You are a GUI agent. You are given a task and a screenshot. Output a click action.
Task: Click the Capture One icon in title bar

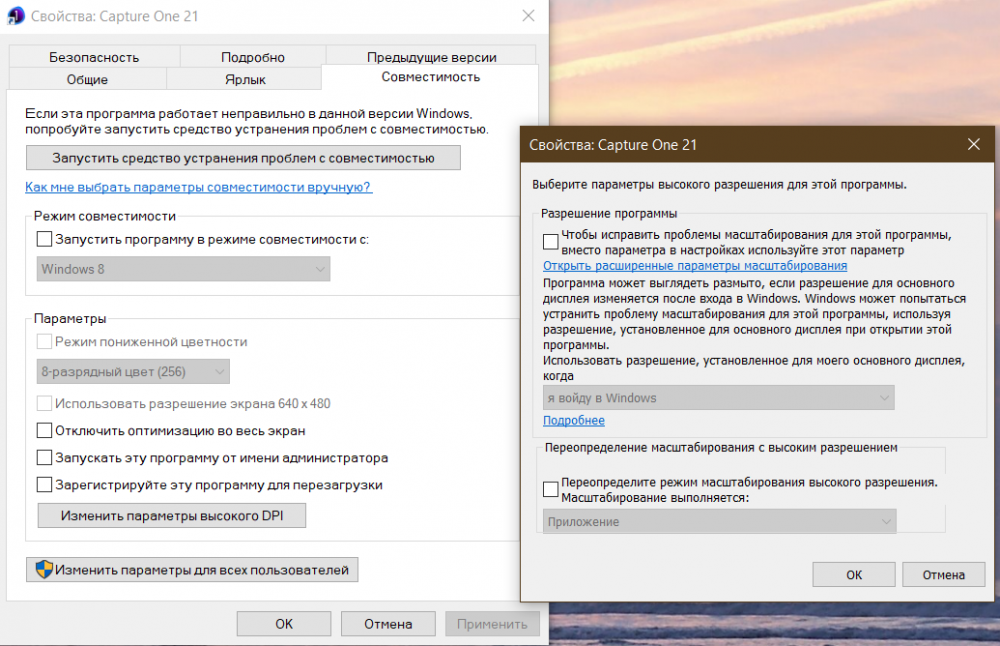(x=15, y=15)
